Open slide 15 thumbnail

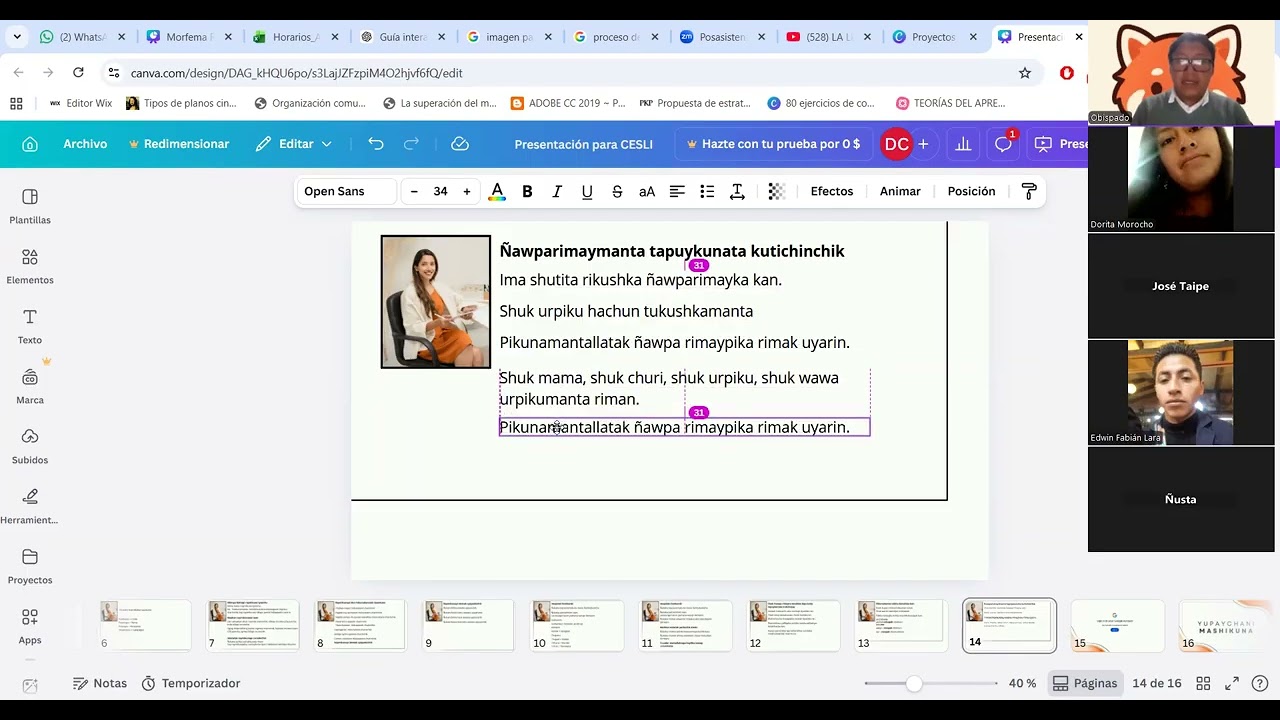tap(1117, 626)
